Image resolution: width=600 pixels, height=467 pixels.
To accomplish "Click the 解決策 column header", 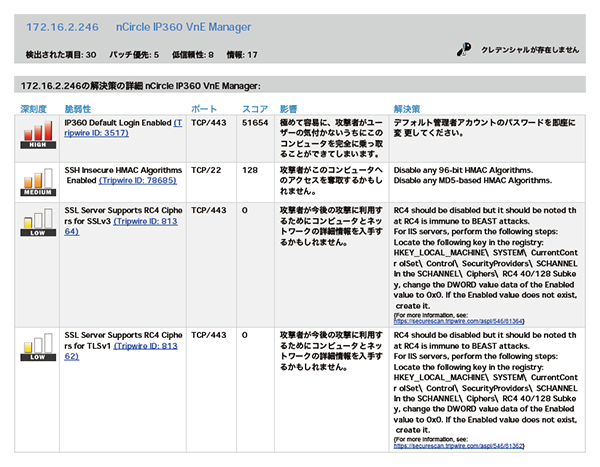I will click(407, 109).
